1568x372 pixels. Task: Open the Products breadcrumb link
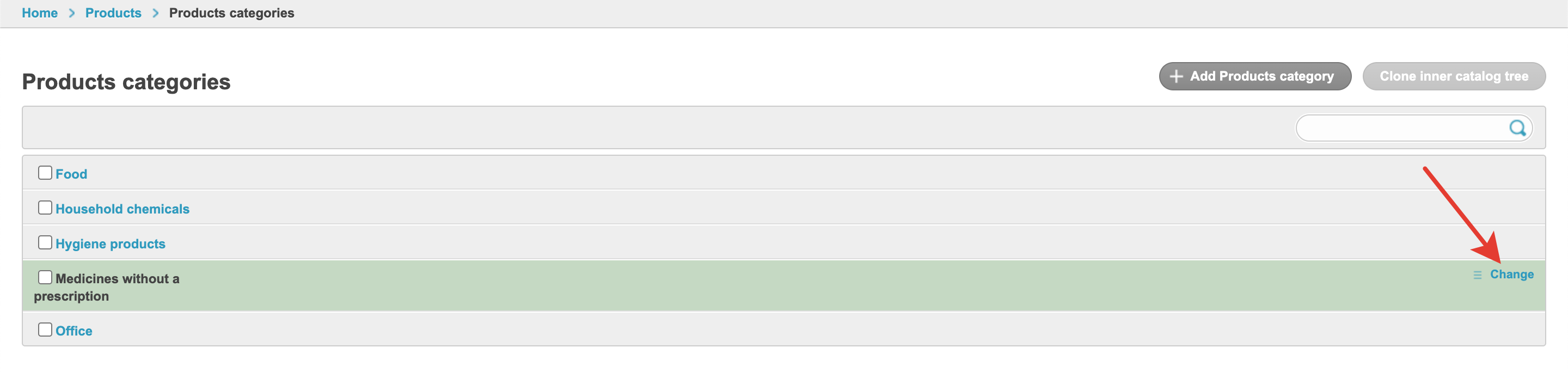pos(113,13)
